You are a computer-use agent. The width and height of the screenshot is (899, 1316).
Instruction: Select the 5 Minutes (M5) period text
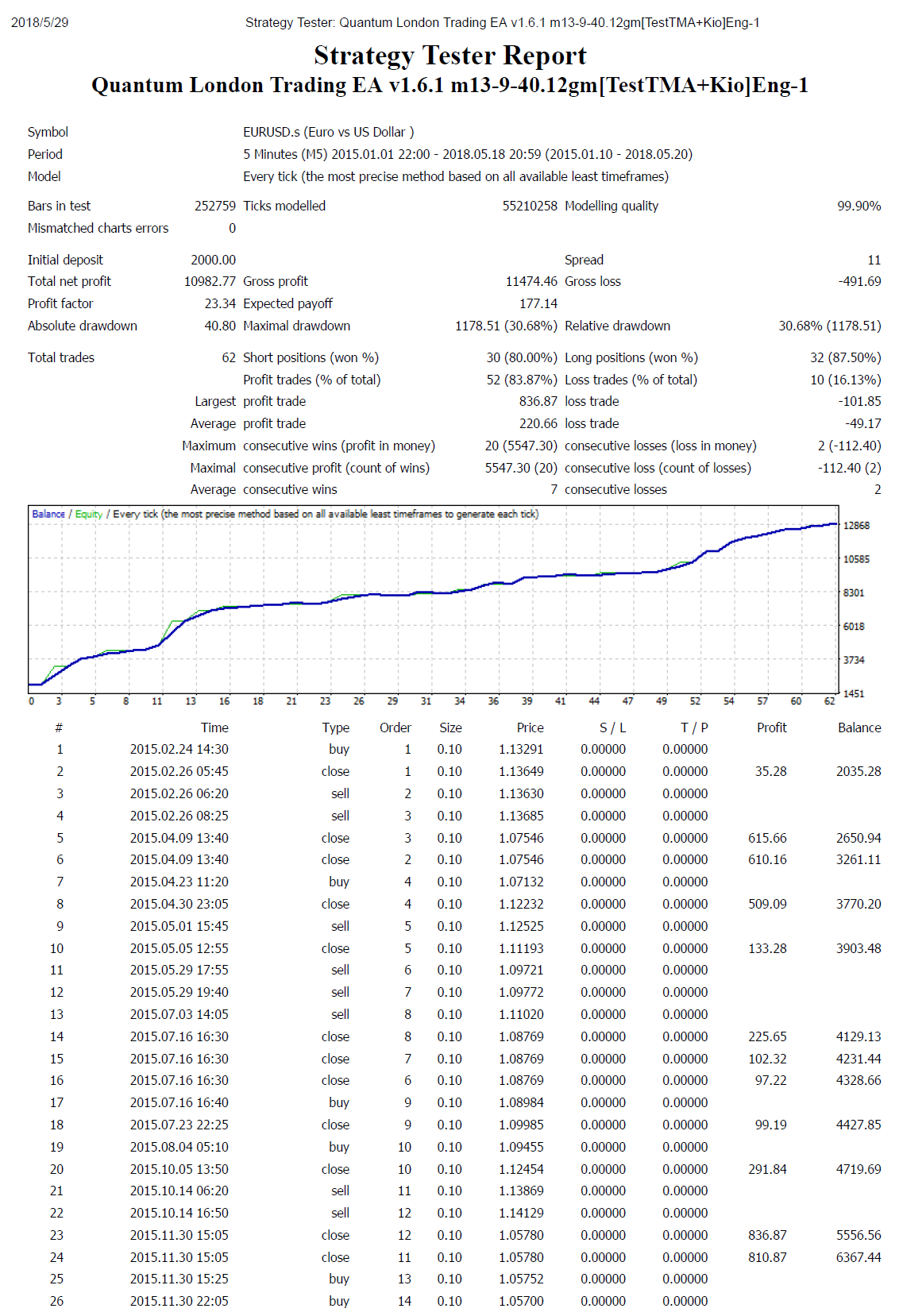[468, 154]
